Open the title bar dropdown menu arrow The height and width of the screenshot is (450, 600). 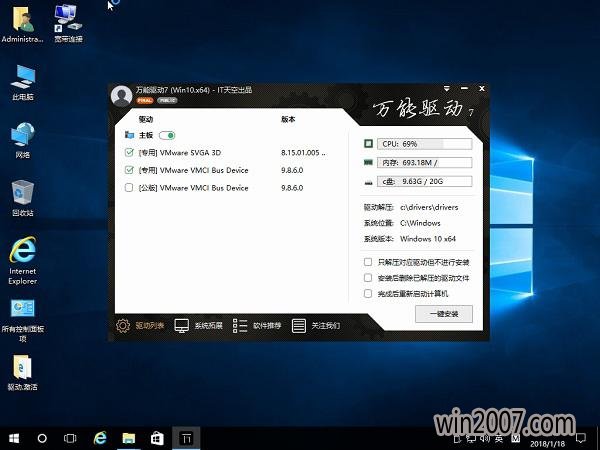447,89
